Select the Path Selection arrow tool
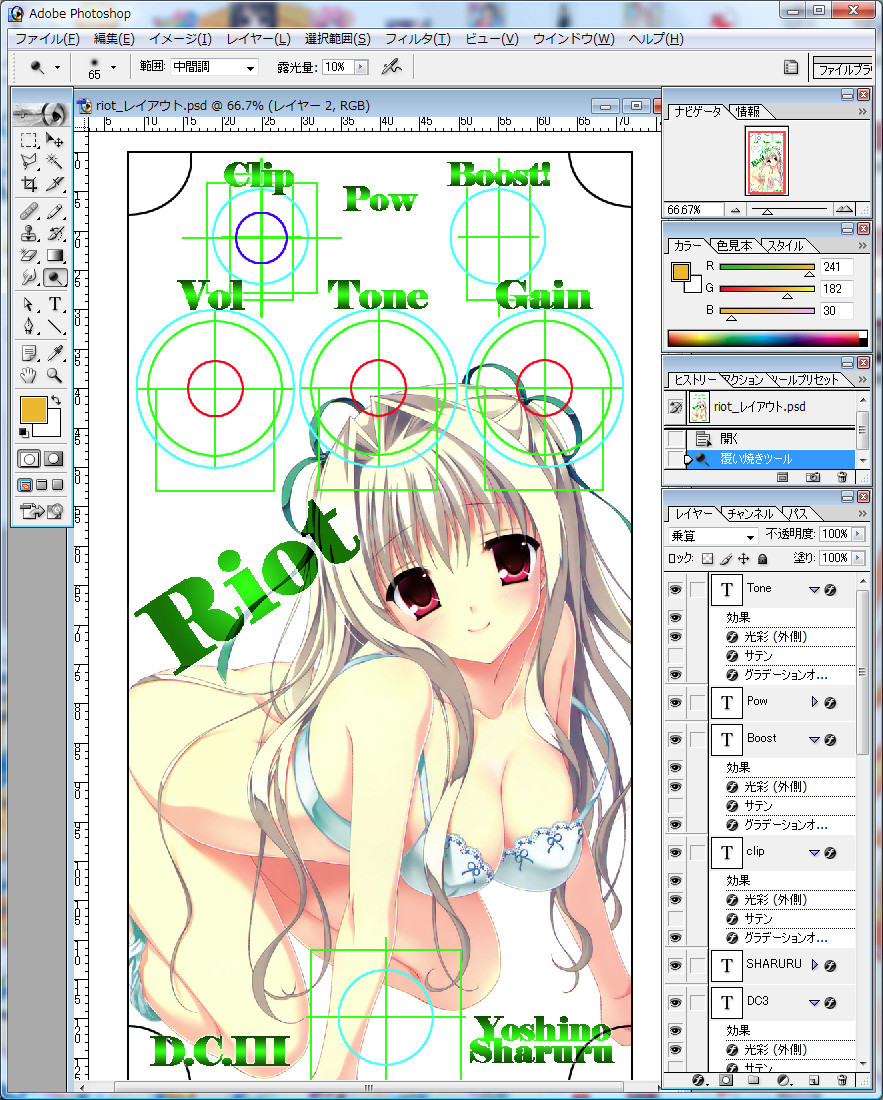This screenshot has height=1100, width=883. coord(29,304)
